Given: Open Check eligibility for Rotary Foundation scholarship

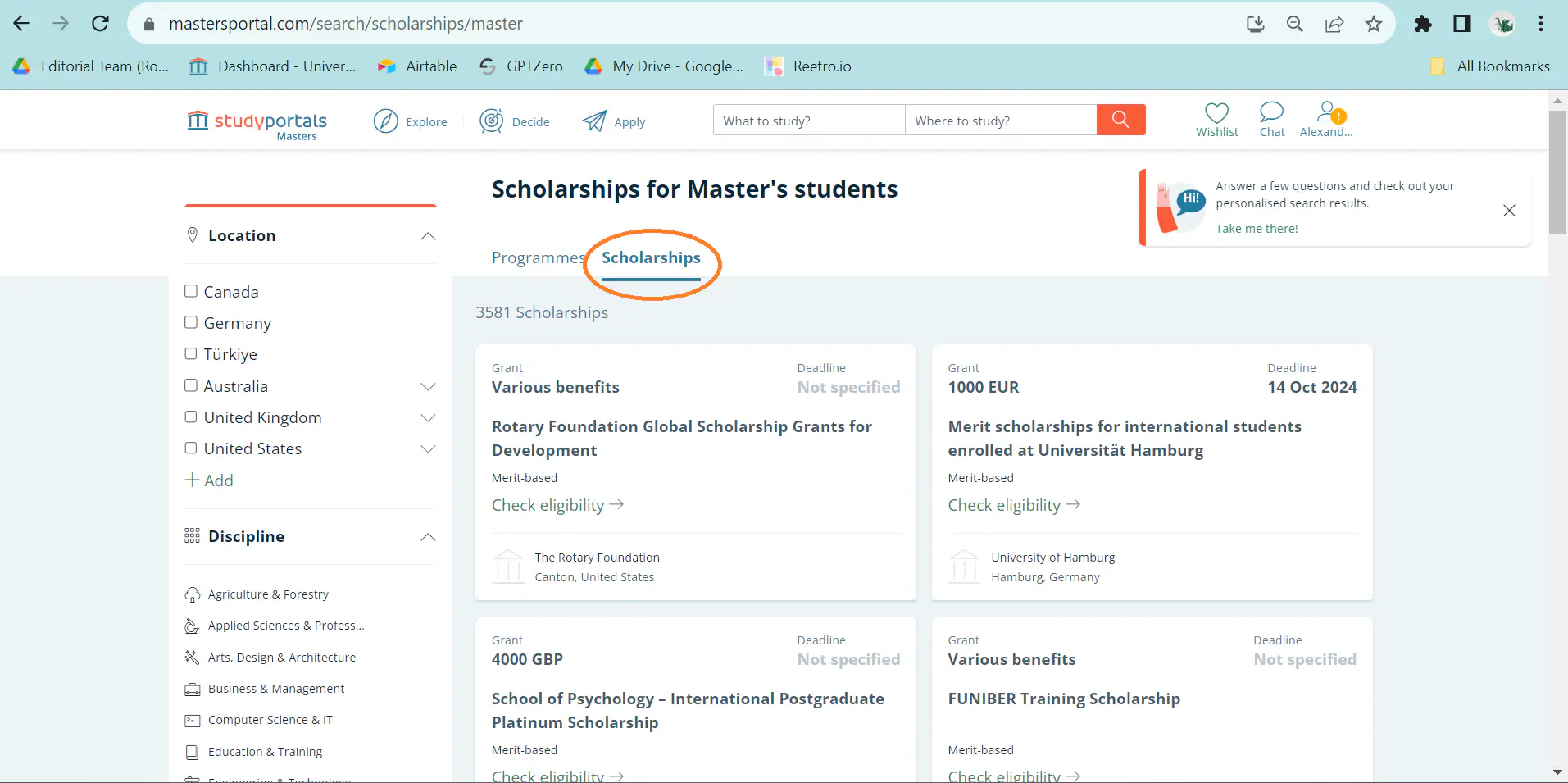Looking at the screenshot, I should click(x=548, y=504).
